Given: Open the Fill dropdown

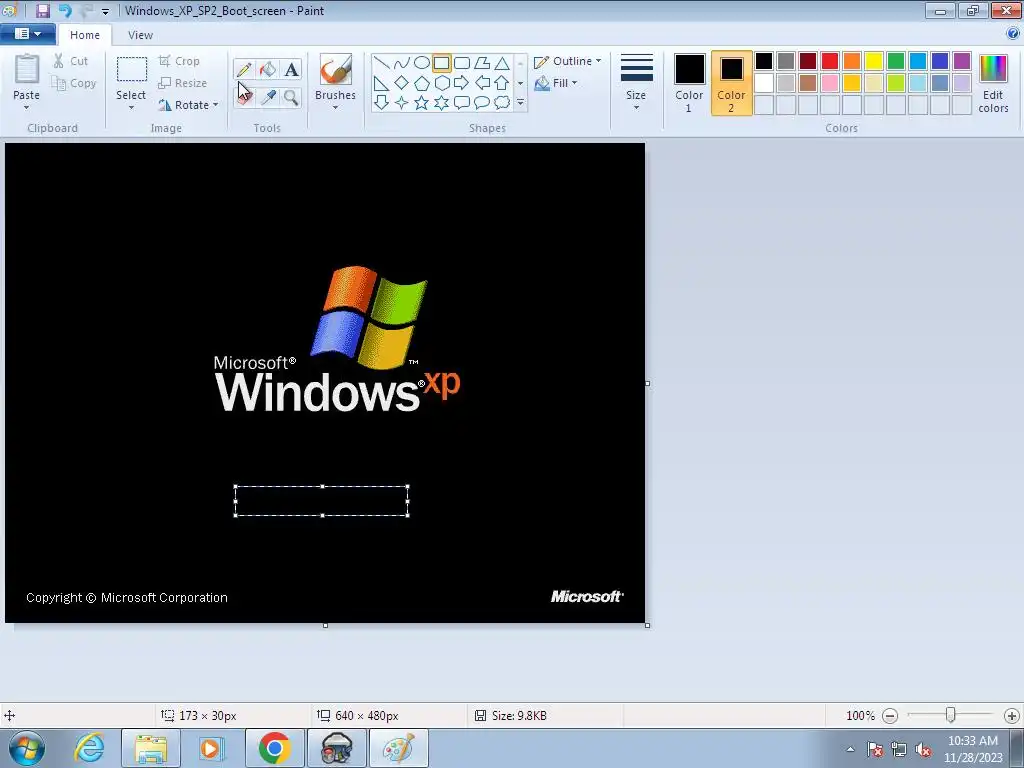Looking at the screenshot, I should (x=556, y=83).
